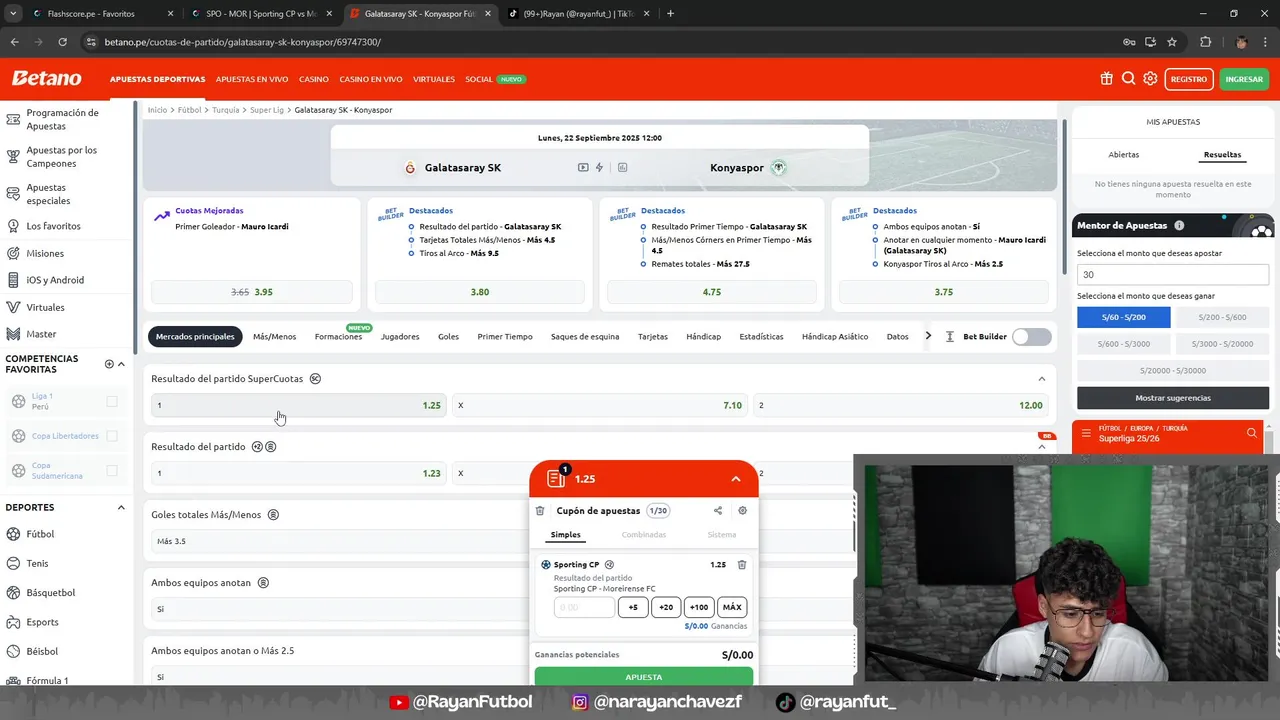This screenshot has width=1280, height=720.
Task: Check the Liga 1 Perú checkbox
Action: 112,401
